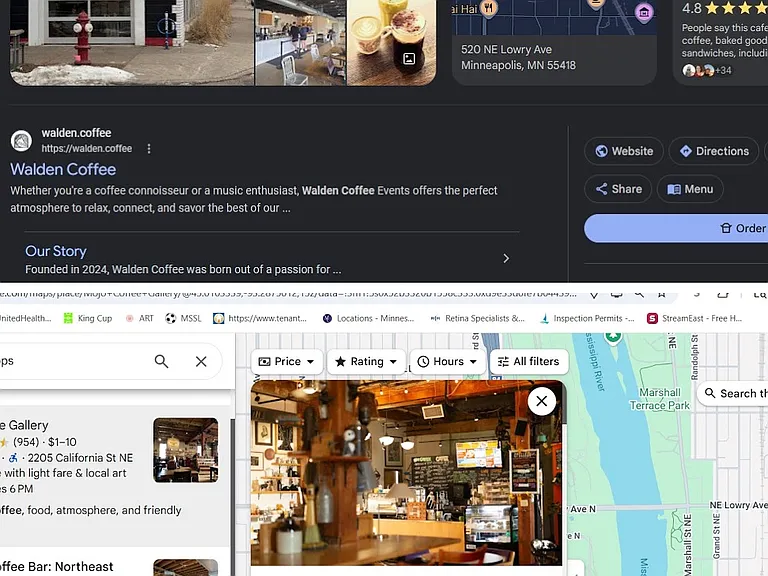Focus the Maps search text field
Screen dimensions: 768x576
point(73,361)
